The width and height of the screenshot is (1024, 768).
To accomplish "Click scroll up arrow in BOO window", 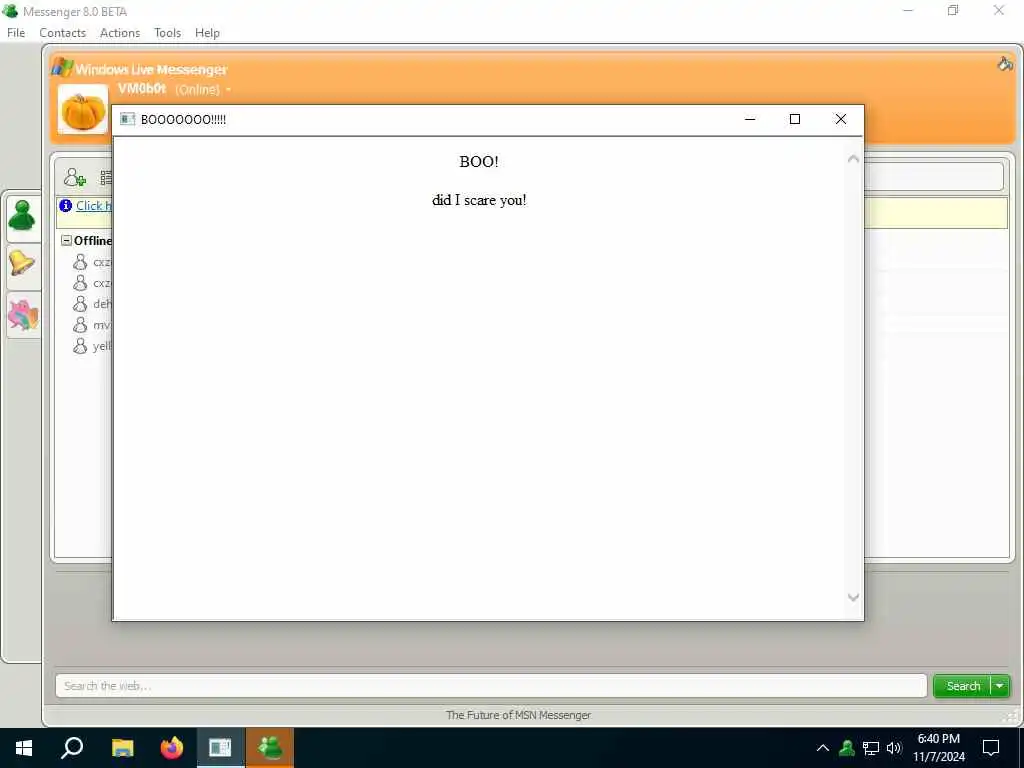I will click(x=853, y=159).
